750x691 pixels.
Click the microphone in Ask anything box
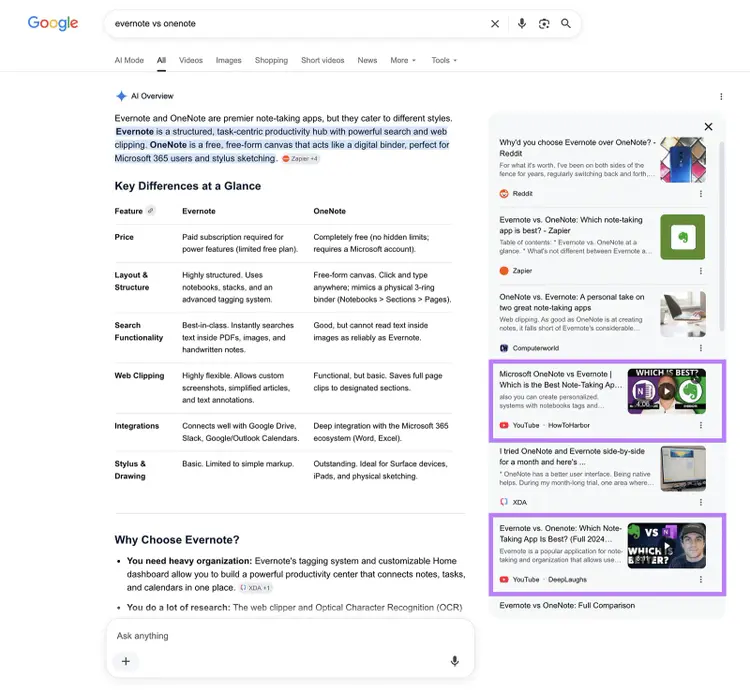(455, 661)
